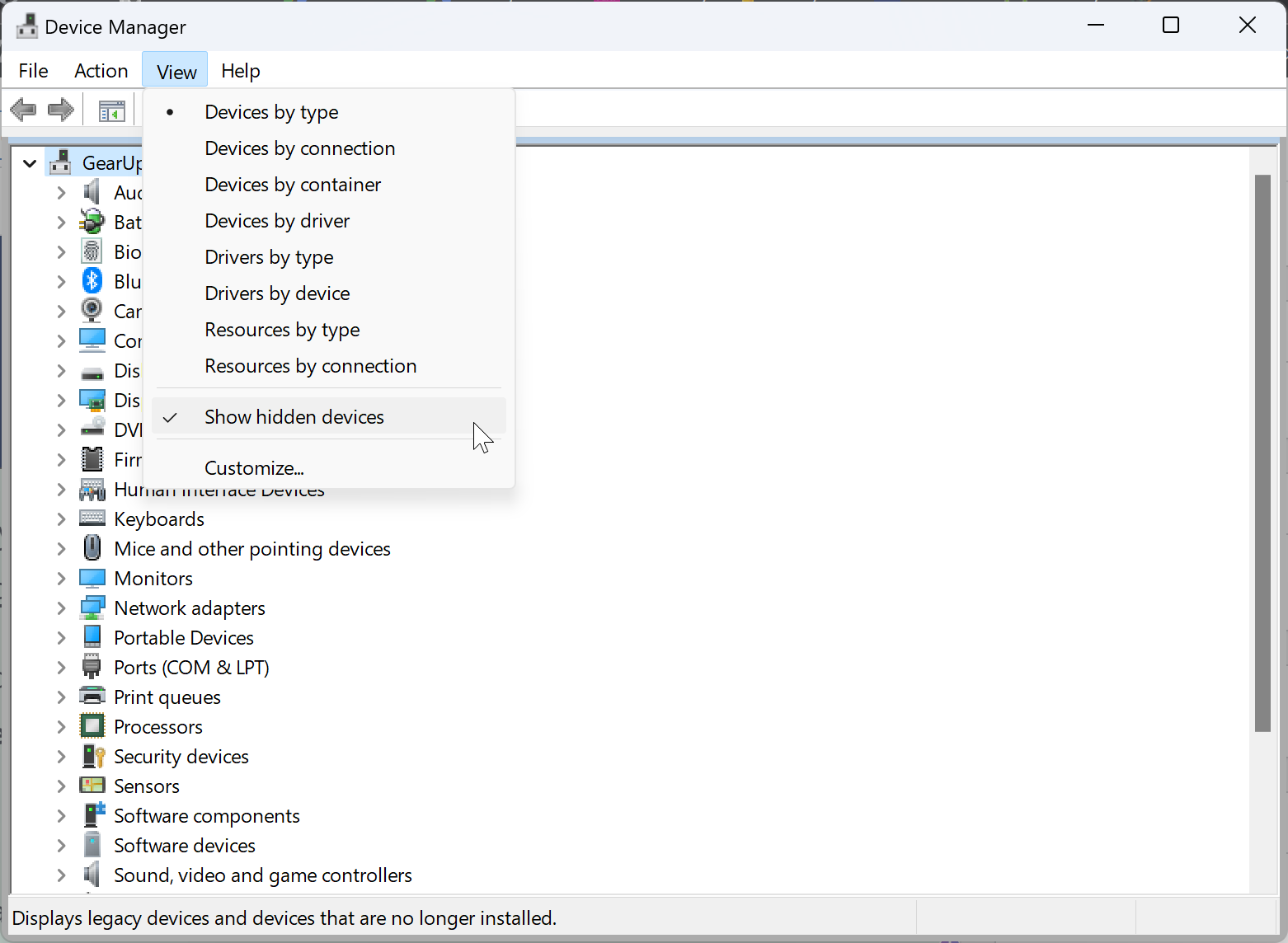Click the Disk drives category icon

[92, 373]
